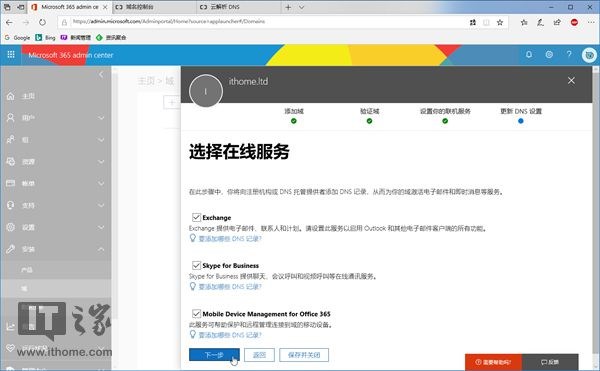The height and width of the screenshot is (371, 600).
Task: Open Google bookmark in favorites bar
Action: (18, 37)
